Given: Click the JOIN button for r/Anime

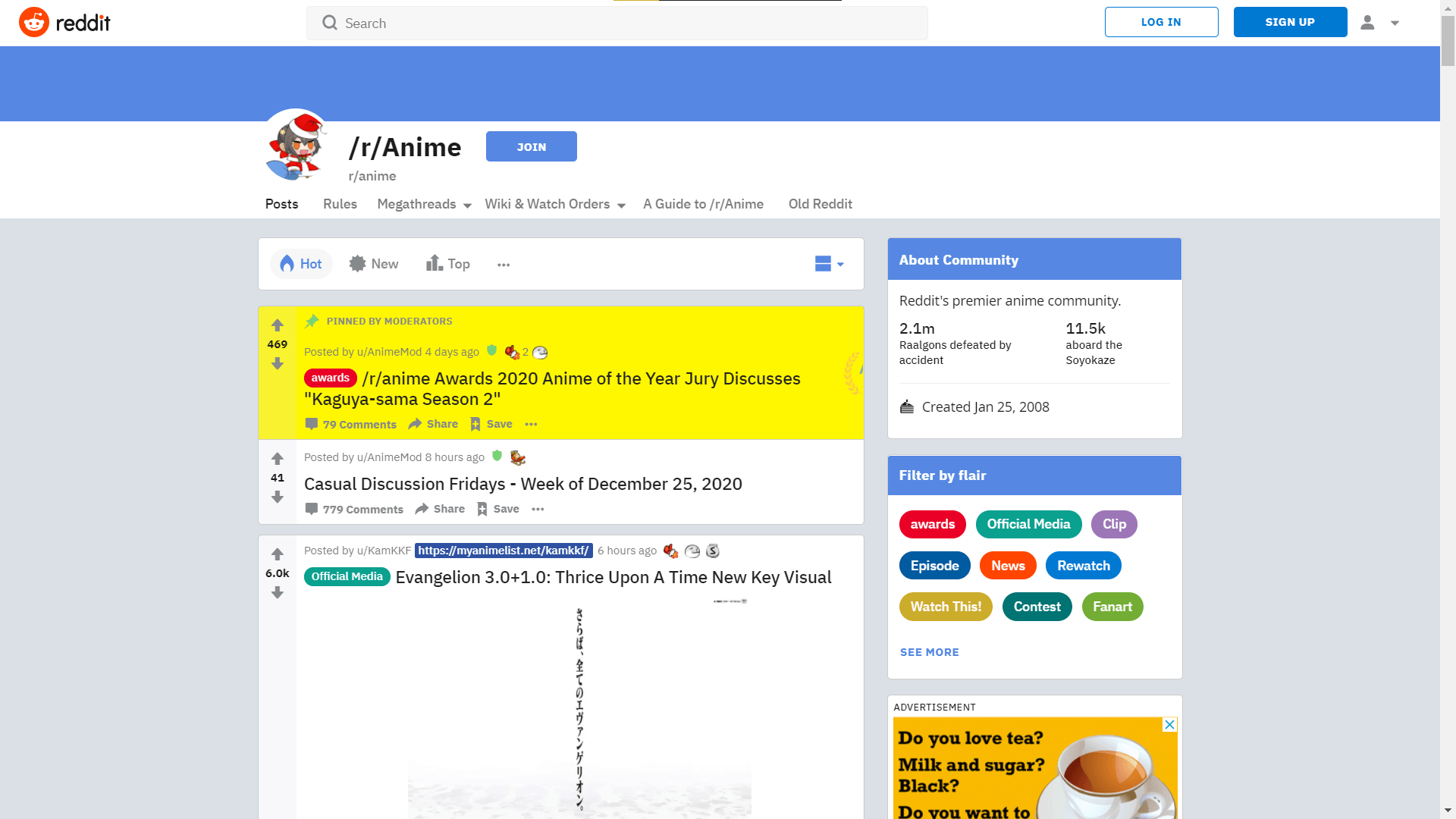Looking at the screenshot, I should 531,147.
